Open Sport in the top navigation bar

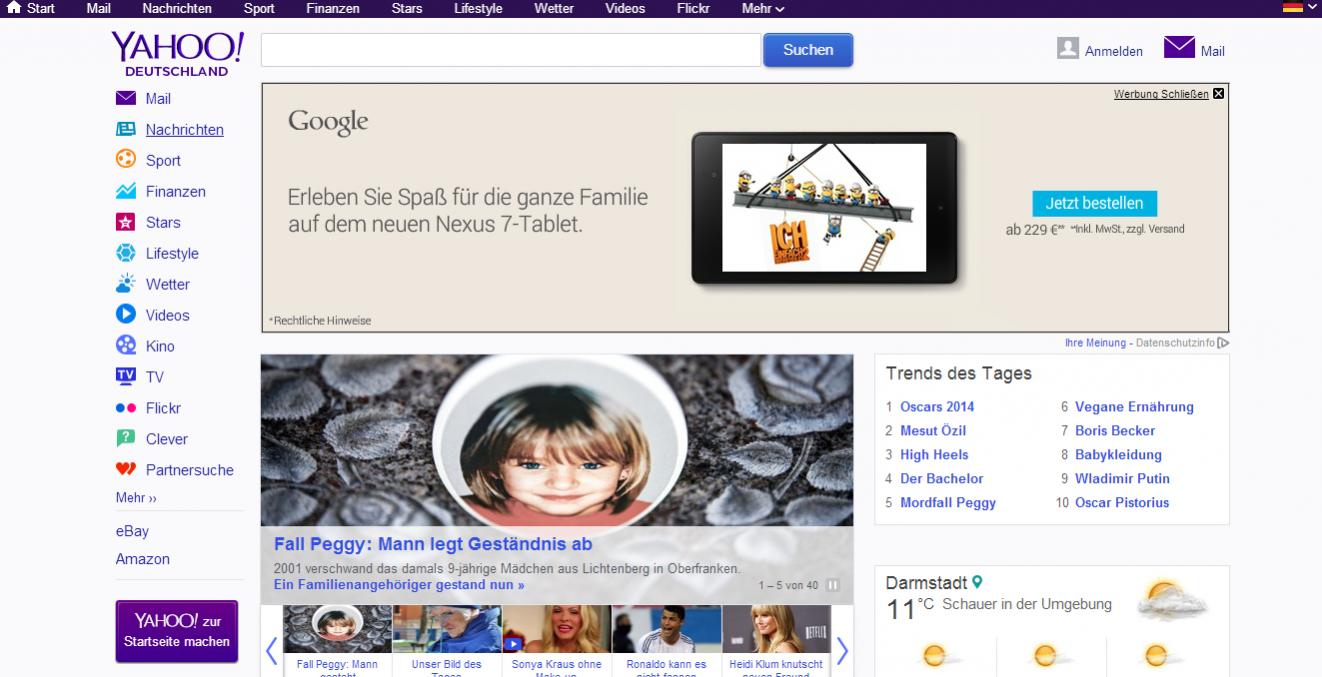pos(259,8)
